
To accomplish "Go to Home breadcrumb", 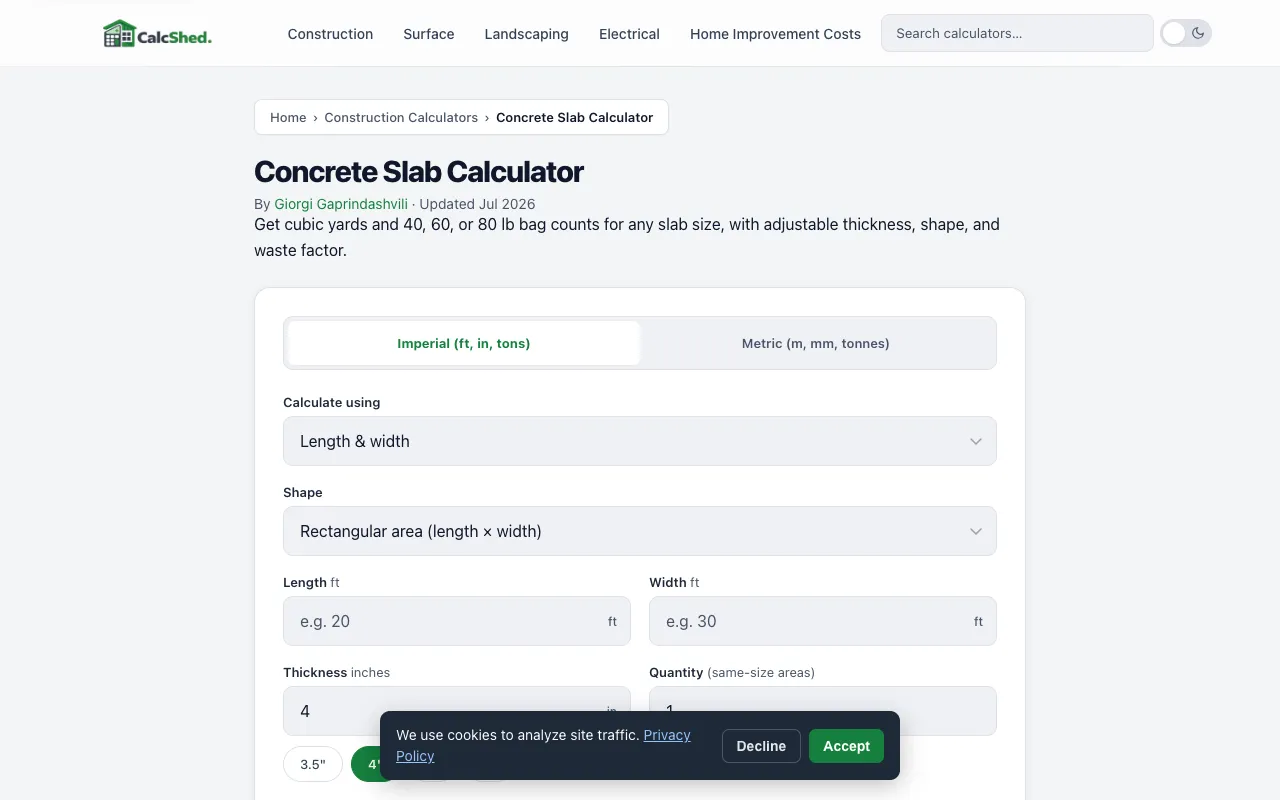I will pos(288,117).
